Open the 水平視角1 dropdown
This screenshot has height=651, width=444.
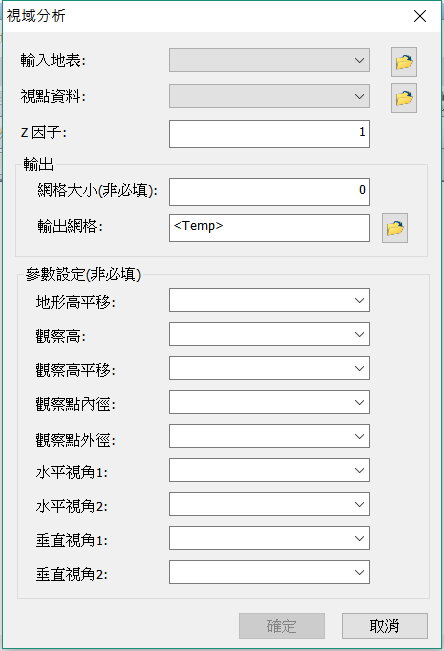point(269,470)
